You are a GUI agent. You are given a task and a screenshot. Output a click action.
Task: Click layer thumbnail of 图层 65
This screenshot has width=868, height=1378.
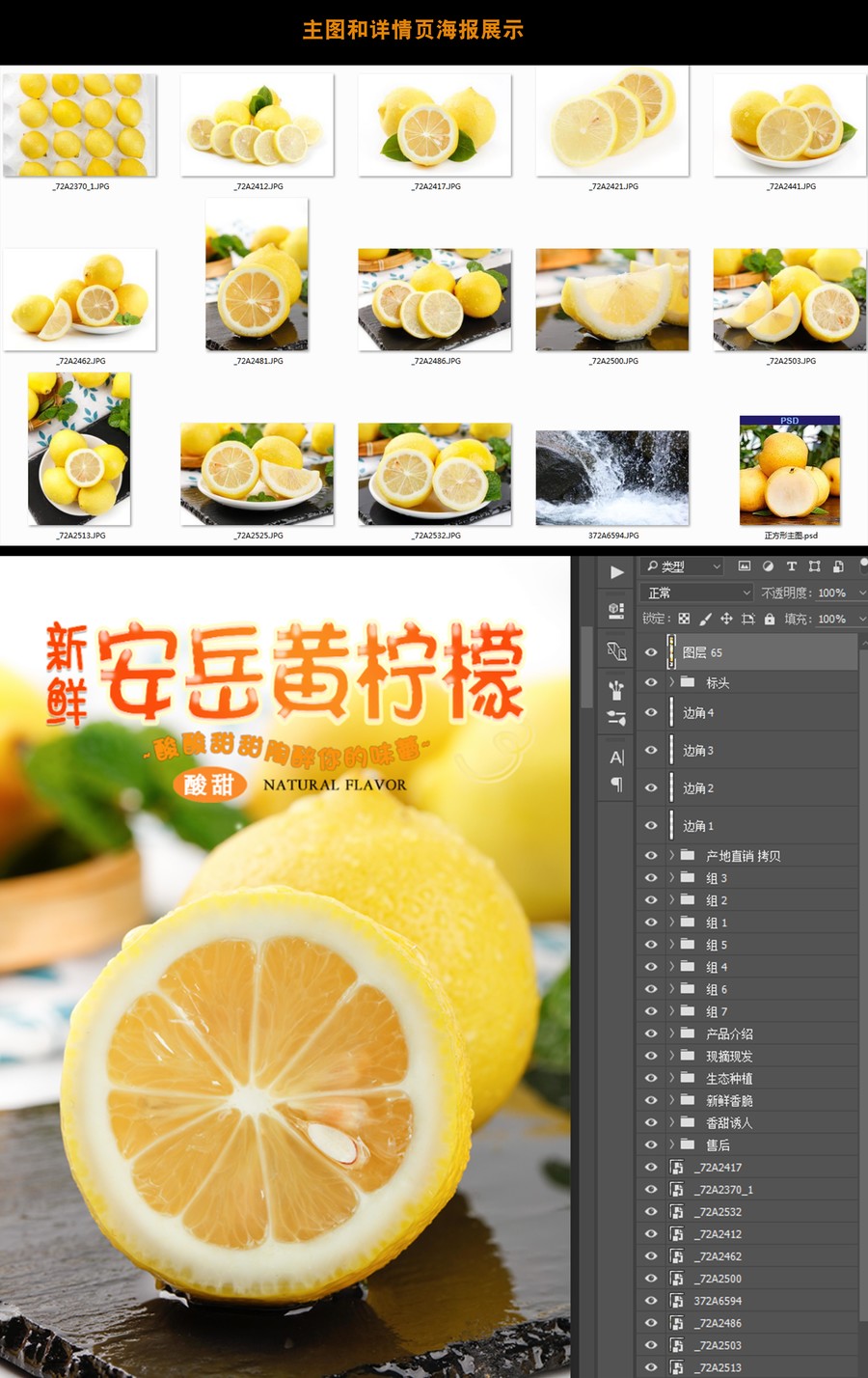[x=671, y=652]
